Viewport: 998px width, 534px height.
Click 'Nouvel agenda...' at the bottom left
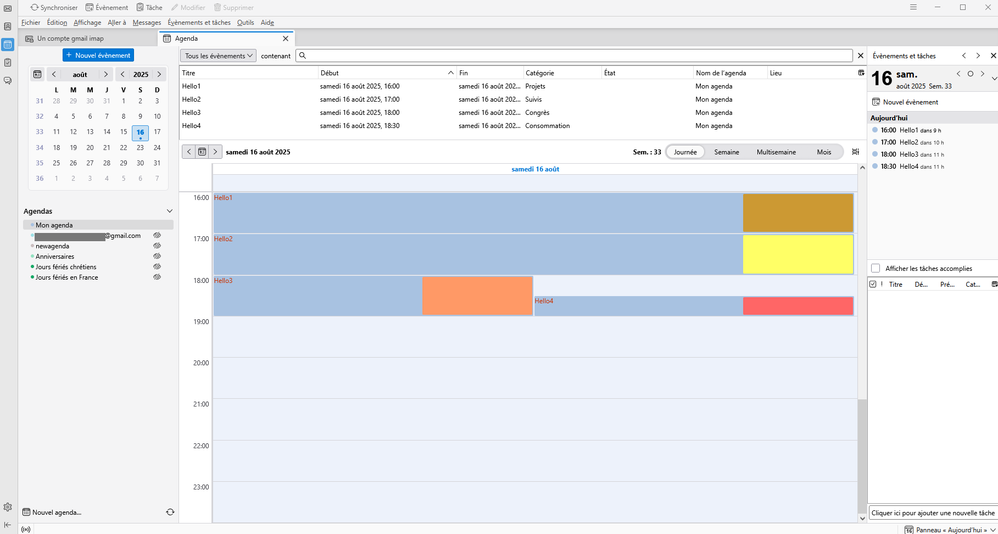pyautogui.click(x=56, y=512)
